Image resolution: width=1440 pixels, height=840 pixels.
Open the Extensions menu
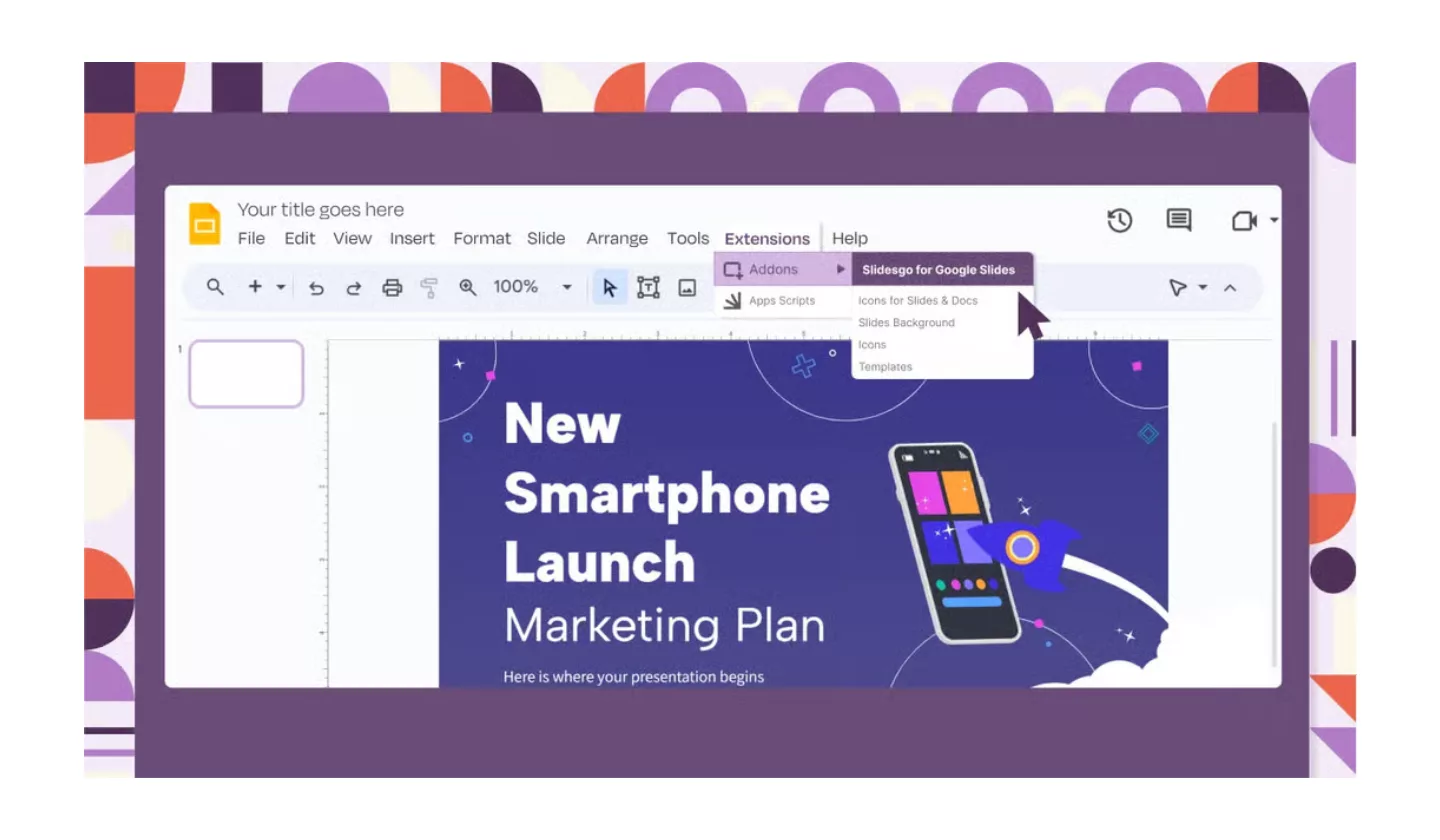[767, 239]
